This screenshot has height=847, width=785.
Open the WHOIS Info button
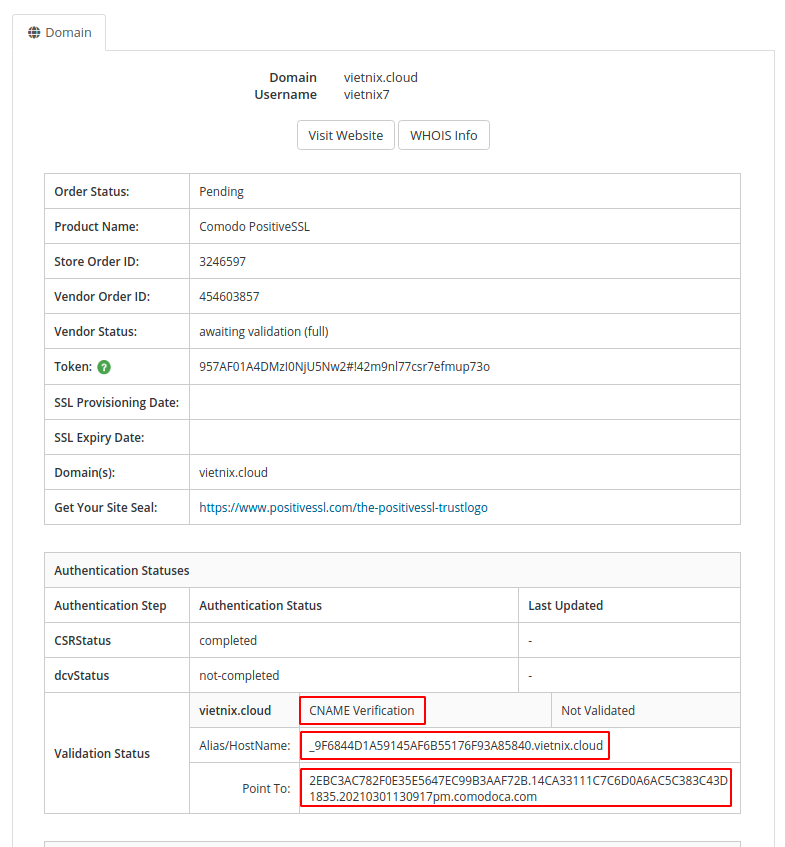444,135
